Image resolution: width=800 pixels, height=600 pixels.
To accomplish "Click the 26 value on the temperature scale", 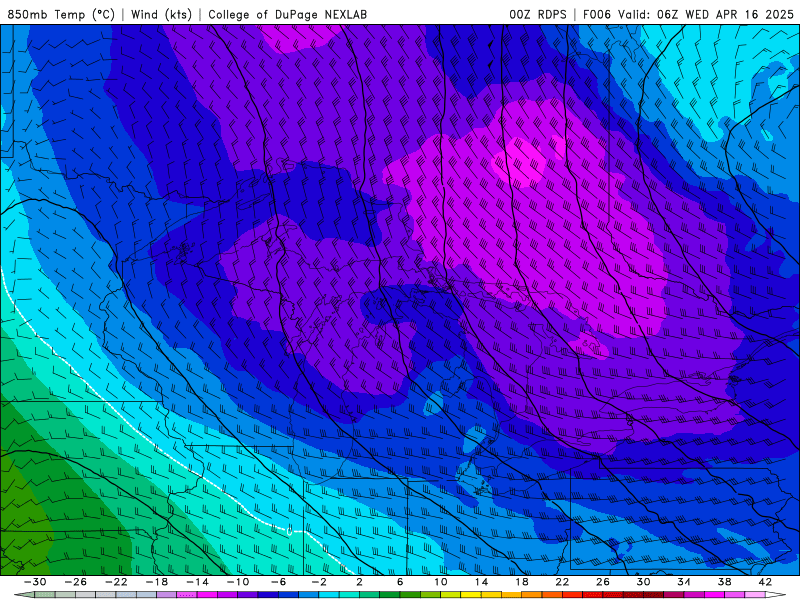I will pyautogui.click(x=603, y=582).
